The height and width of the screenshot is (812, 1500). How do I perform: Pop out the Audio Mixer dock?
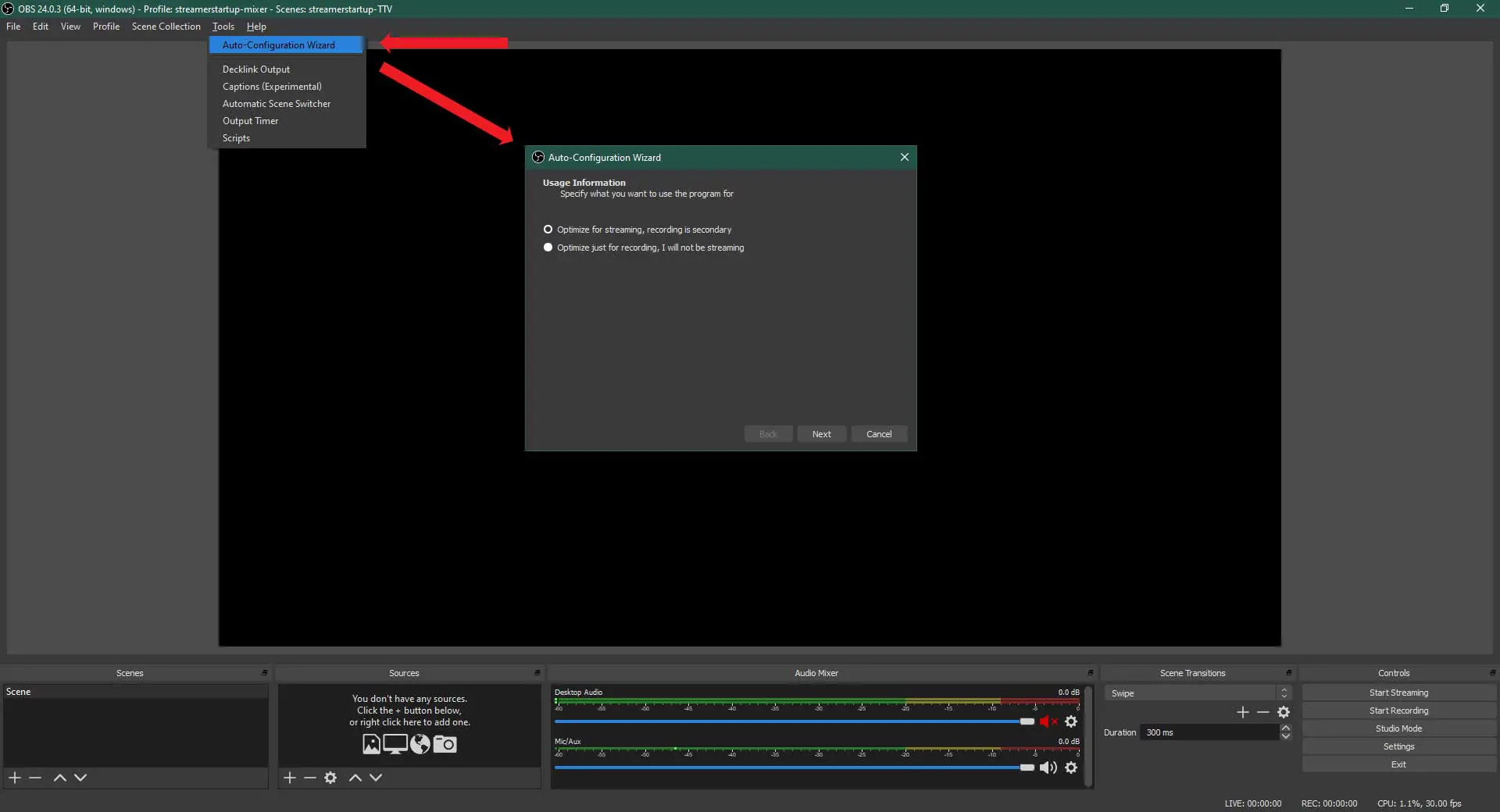(x=1090, y=673)
